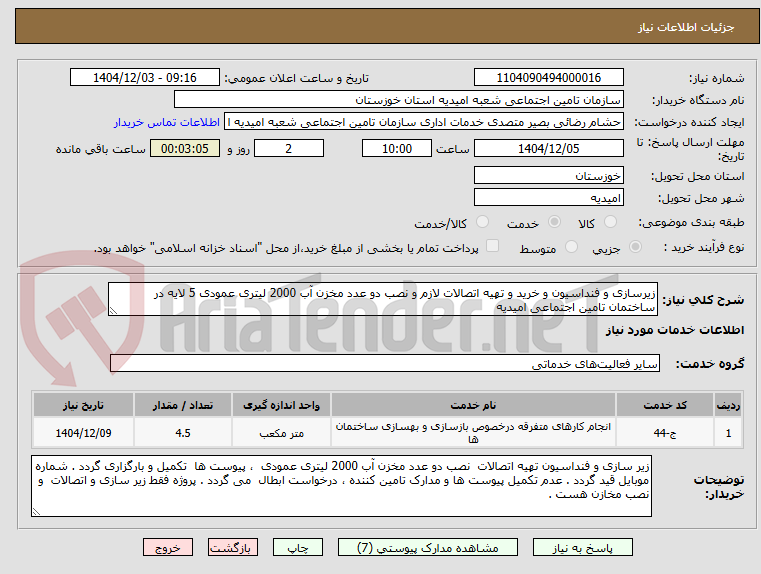The width and height of the screenshot is (761, 574).
Task: Click the بازگشت back button
Action: (232, 547)
